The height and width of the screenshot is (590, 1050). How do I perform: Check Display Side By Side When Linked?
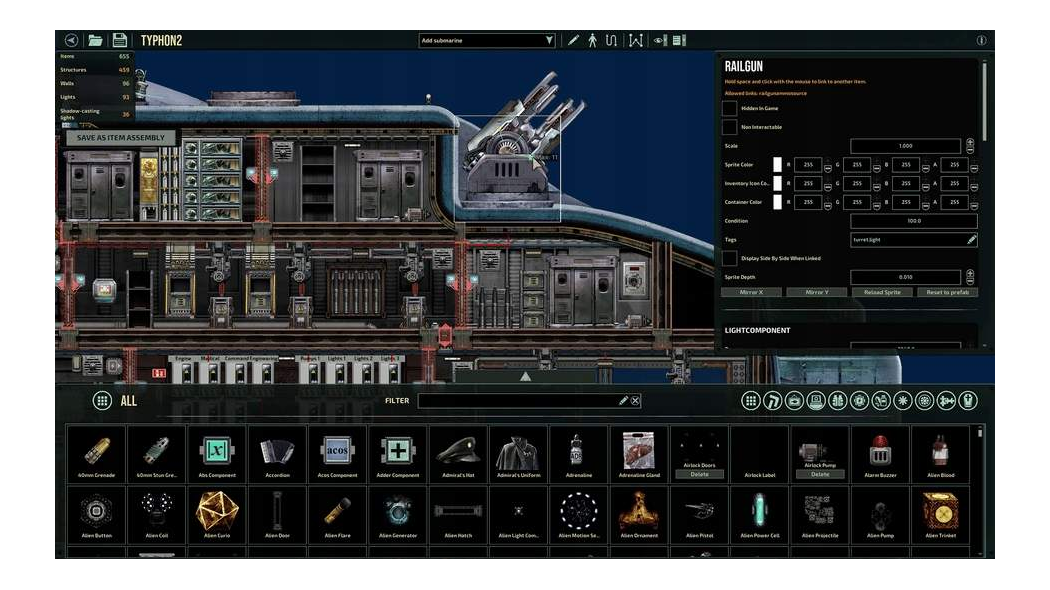coord(730,258)
